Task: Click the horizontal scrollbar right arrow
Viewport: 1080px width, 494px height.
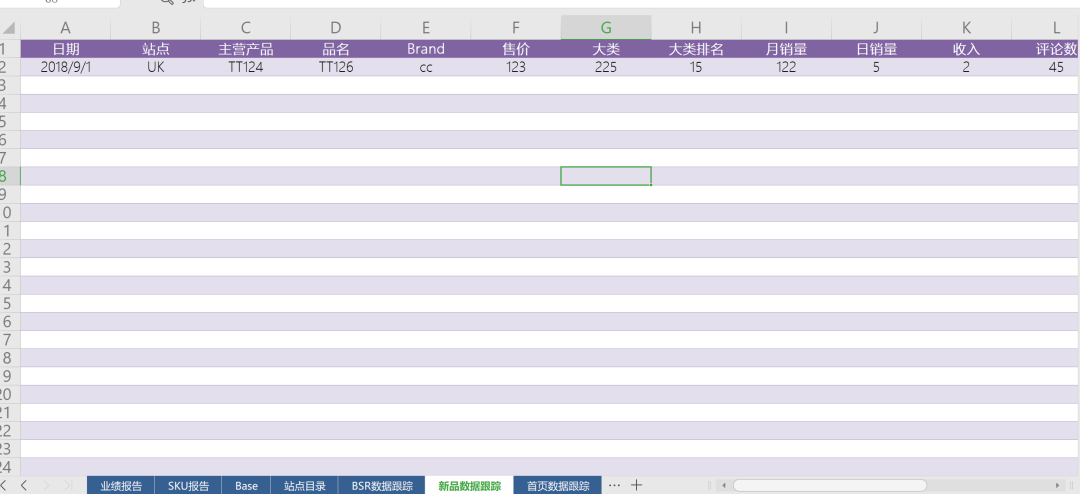Action: tap(1058, 486)
